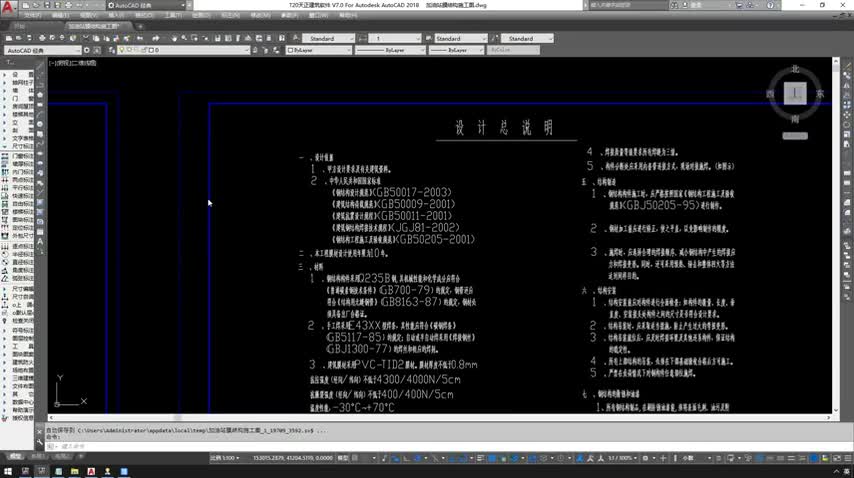Image resolution: width=854 pixels, height=478 pixels.
Task: Toggle transparency display in the status bar
Action: click(x=492, y=458)
